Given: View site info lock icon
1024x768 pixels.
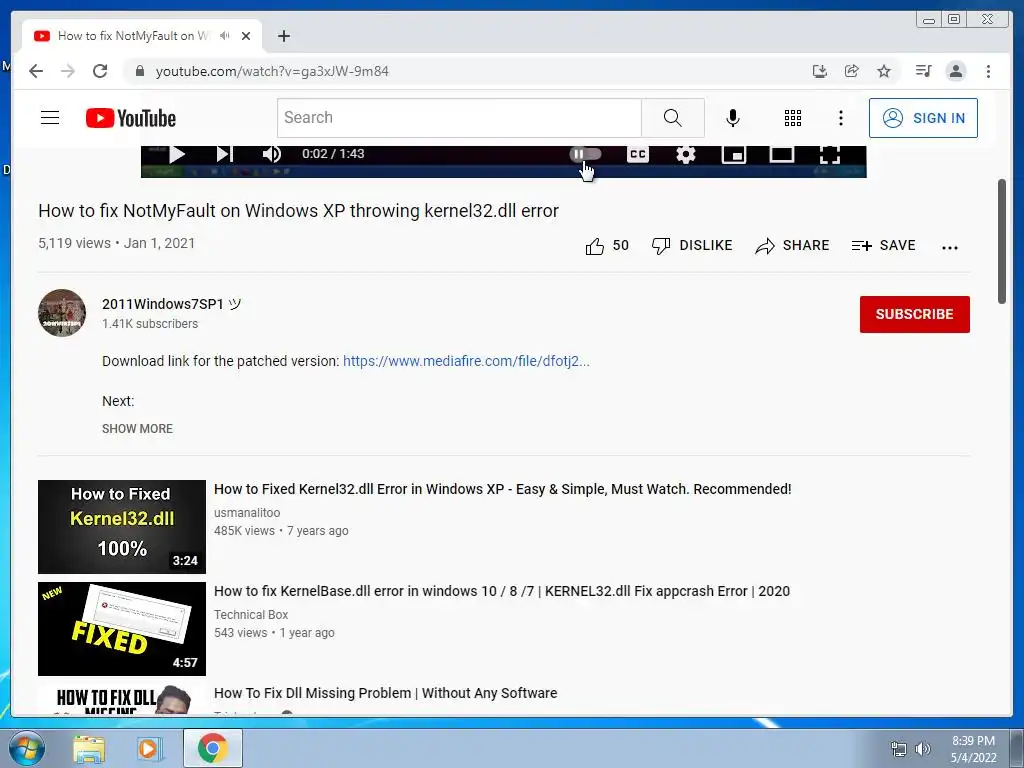Looking at the screenshot, I should (x=139, y=71).
